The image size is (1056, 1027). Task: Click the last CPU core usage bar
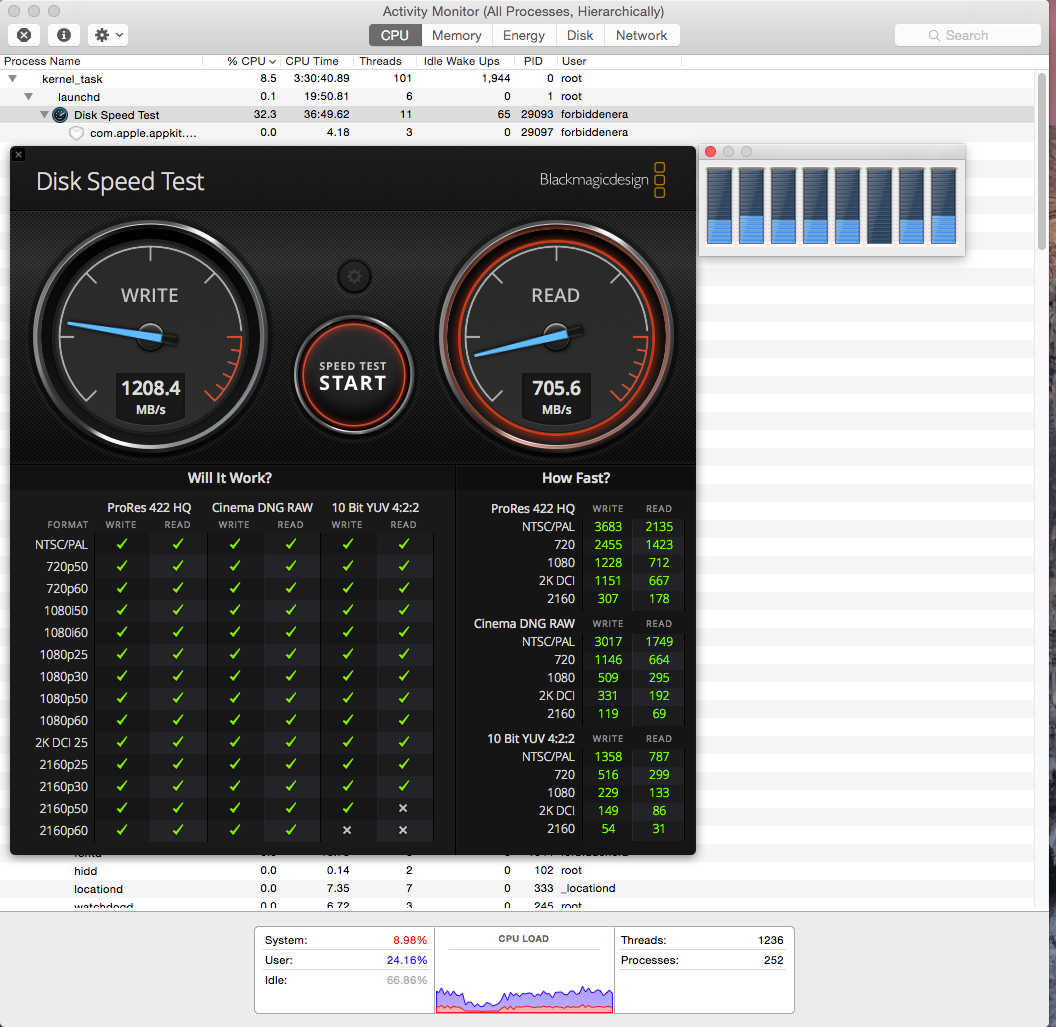point(944,205)
